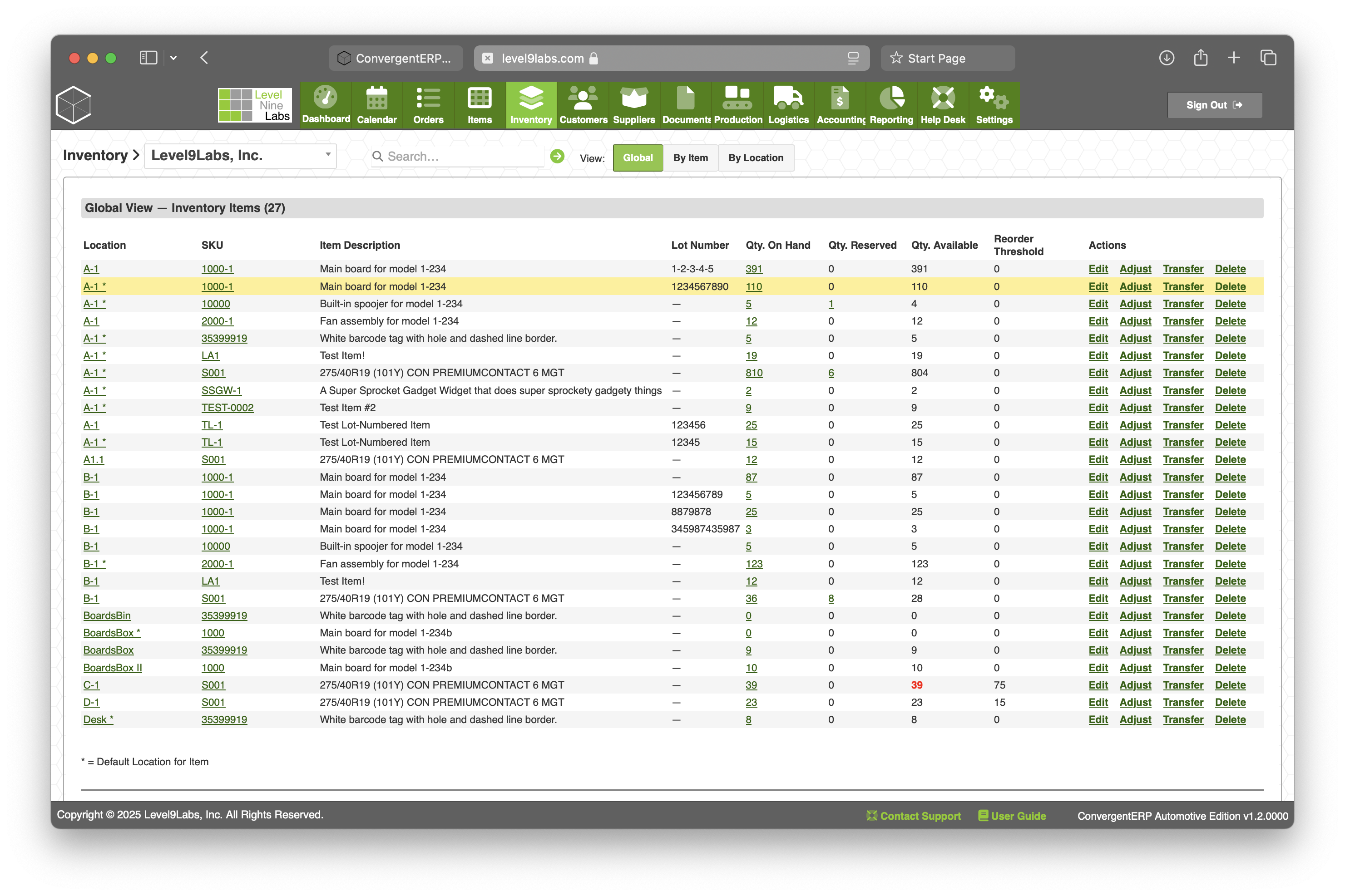Switch to the Start Page tab

tap(948, 58)
